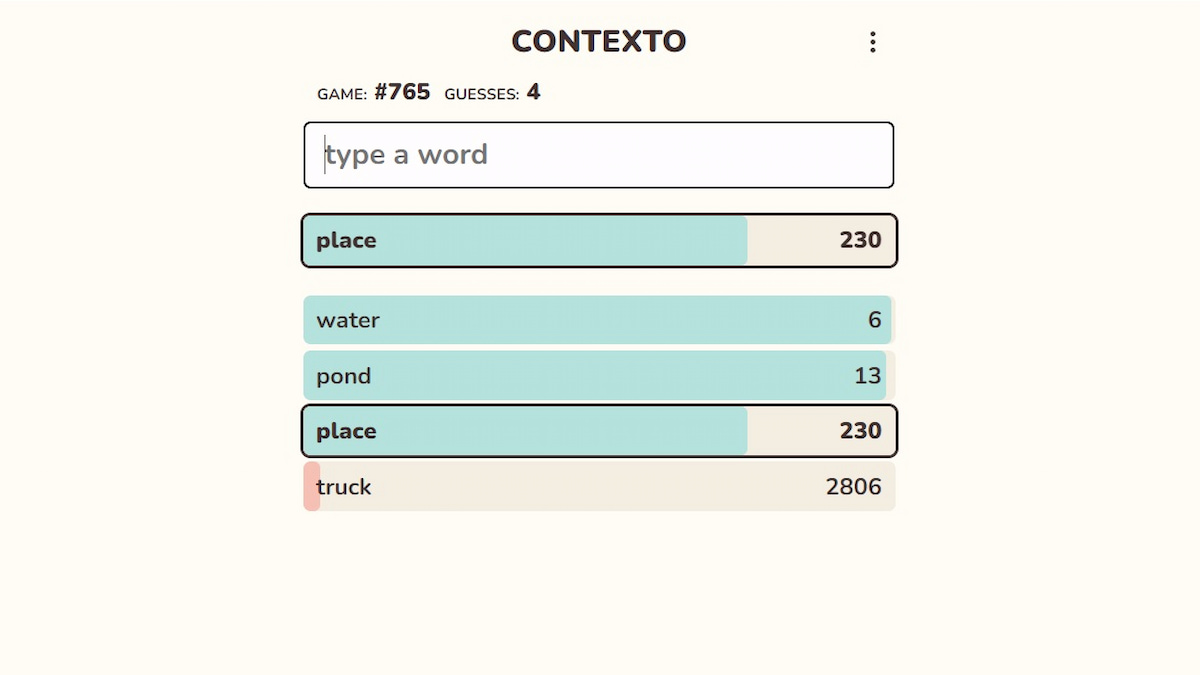Viewport: 1200px width, 675px height.
Task: Click the guesses count 4
Action: (533, 92)
